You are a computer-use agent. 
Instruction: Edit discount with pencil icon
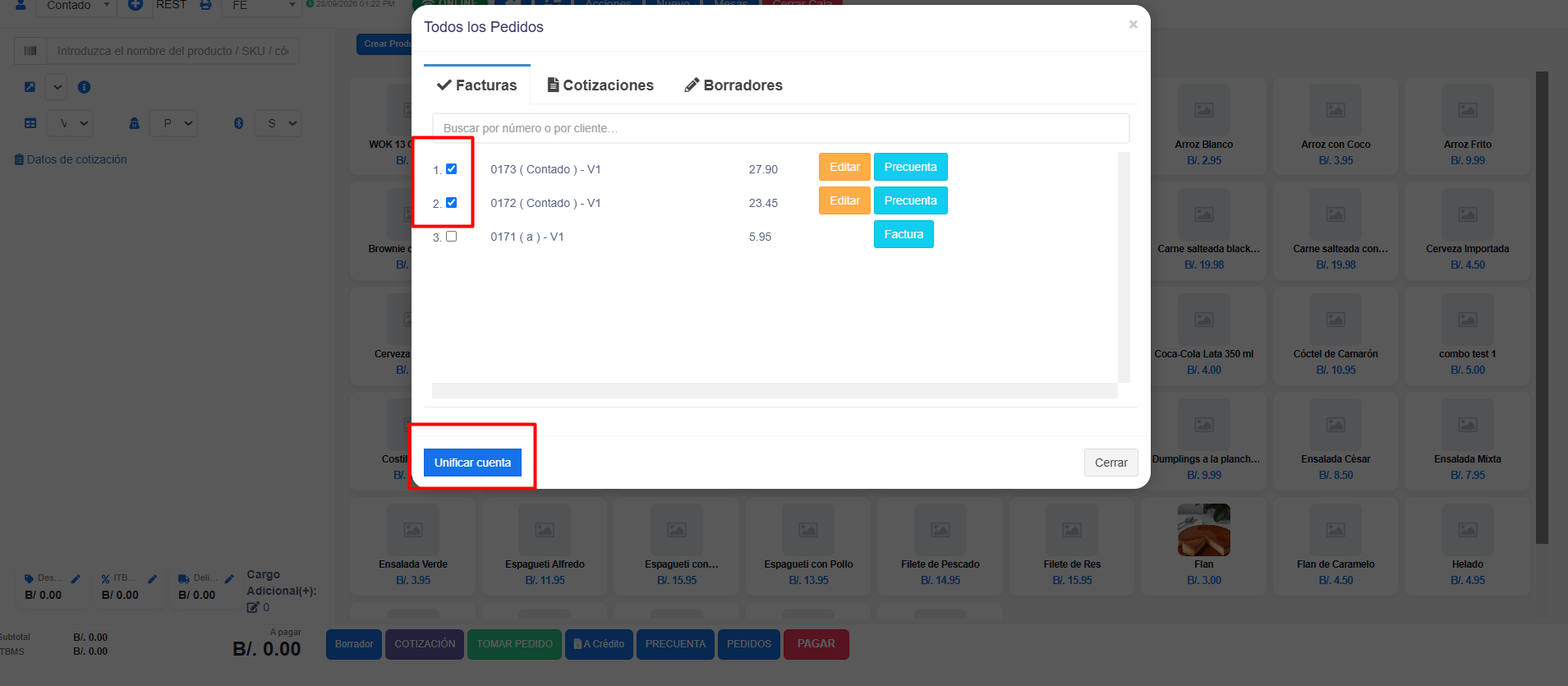[x=76, y=578]
